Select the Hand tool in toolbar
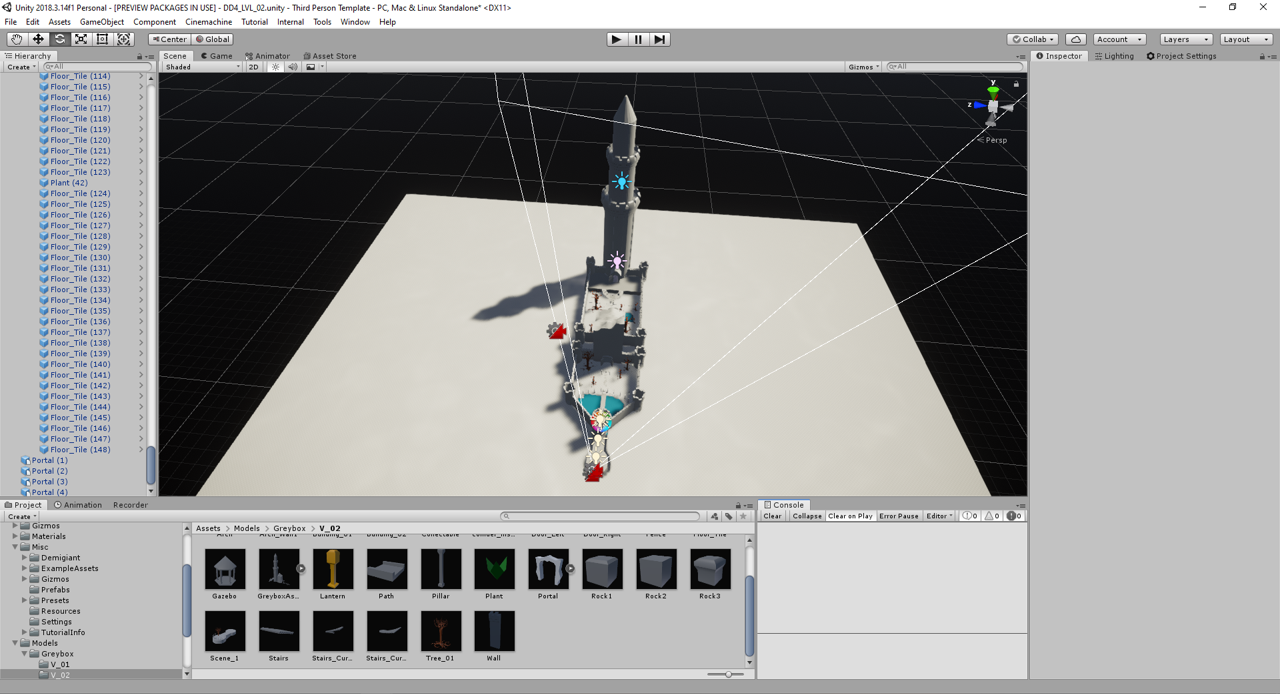 coord(16,39)
